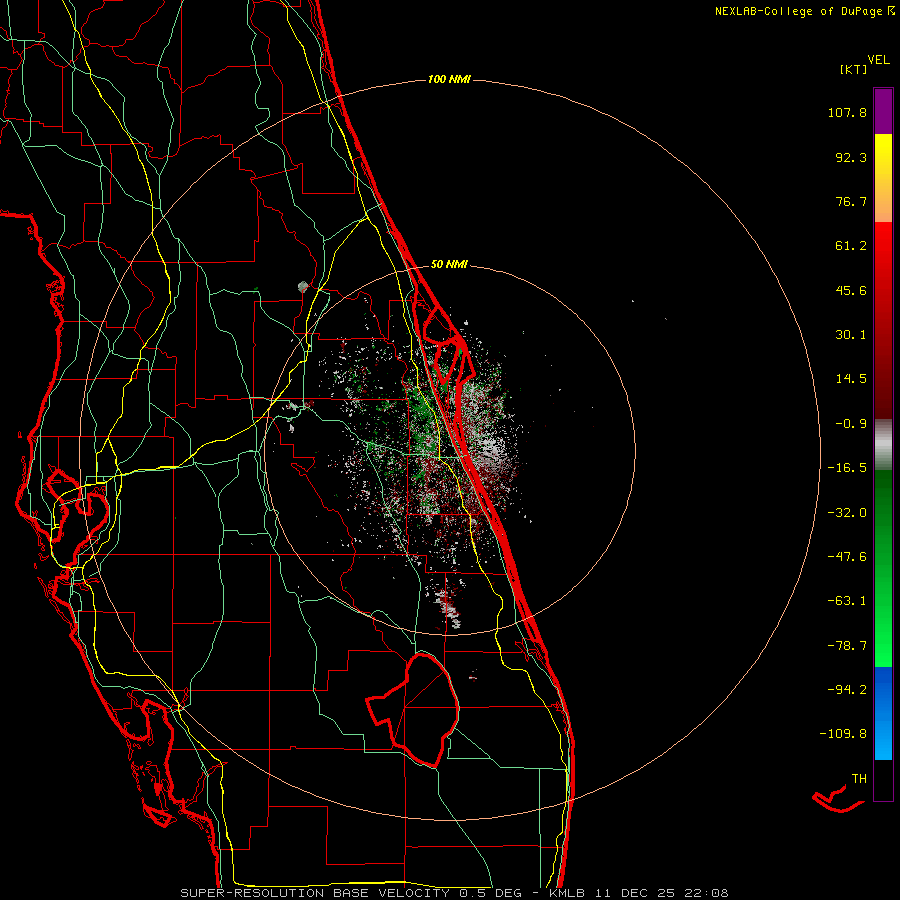Click the -78.7 velocity scale value
This screenshot has height=900, width=900.
(847, 646)
